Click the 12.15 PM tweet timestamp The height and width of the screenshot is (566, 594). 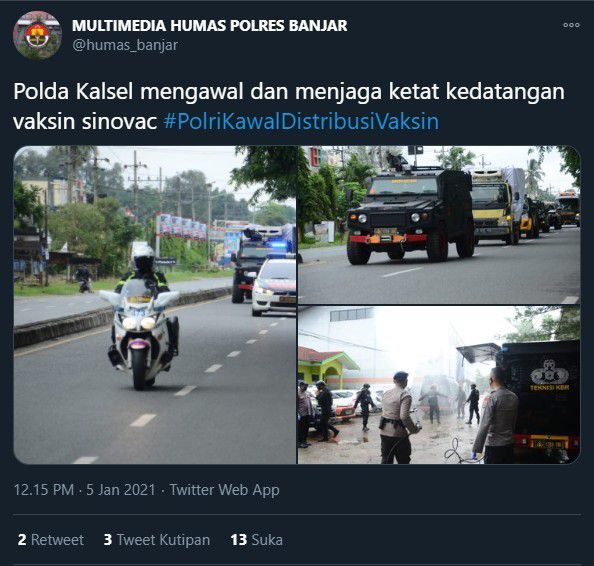pos(44,489)
